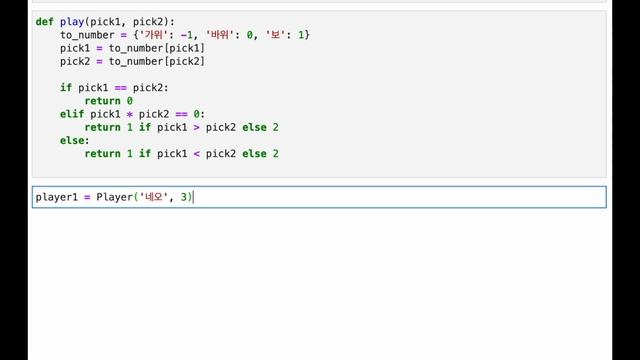The height and width of the screenshot is (360, 640).
Task: Click the 'return 0' line
Action: (109, 101)
